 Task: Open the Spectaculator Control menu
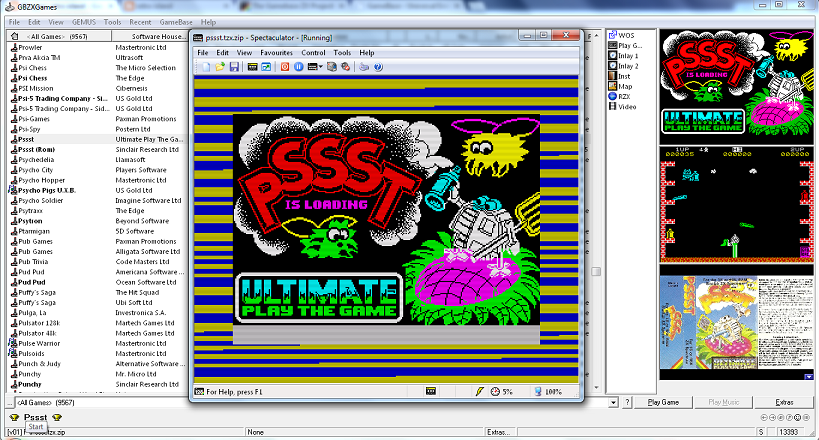(x=313, y=53)
